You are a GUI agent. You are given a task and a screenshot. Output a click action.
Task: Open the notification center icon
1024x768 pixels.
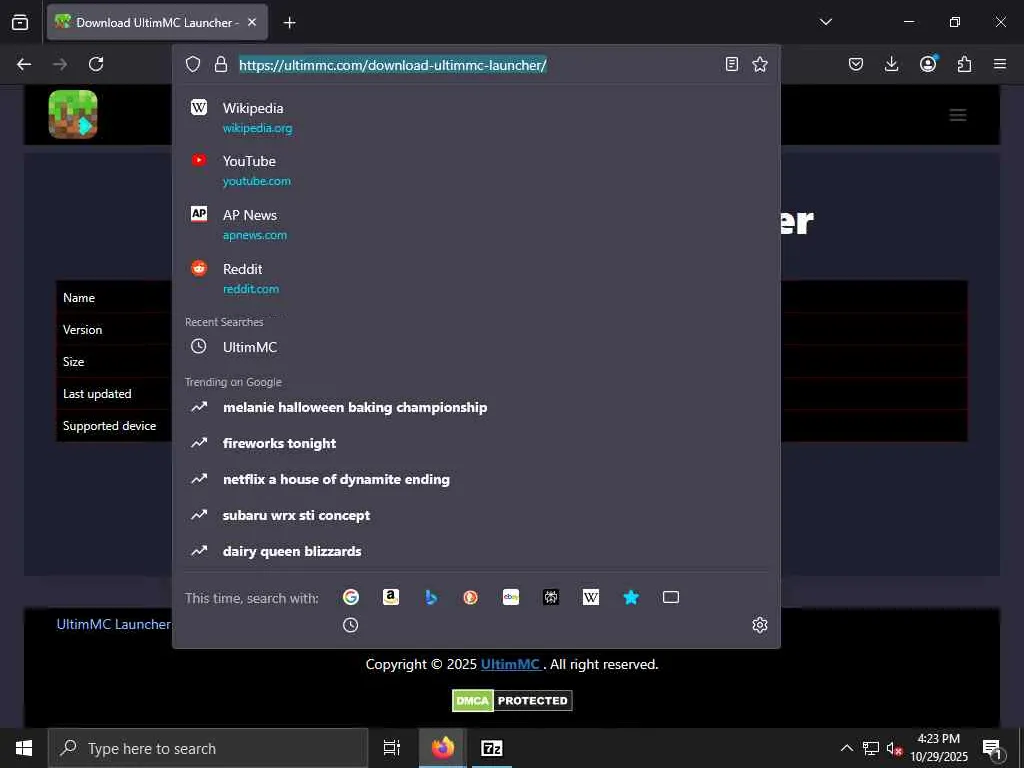[x=991, y=749]
